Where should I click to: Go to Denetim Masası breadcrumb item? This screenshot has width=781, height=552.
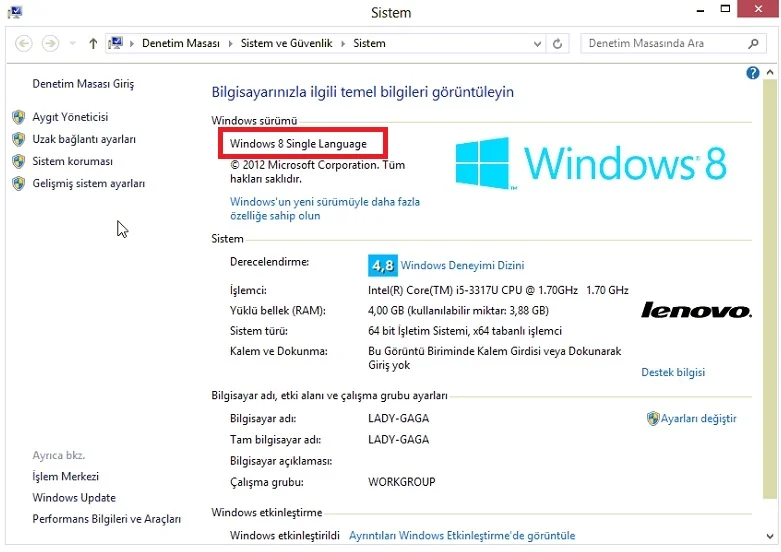click(180, 44)
